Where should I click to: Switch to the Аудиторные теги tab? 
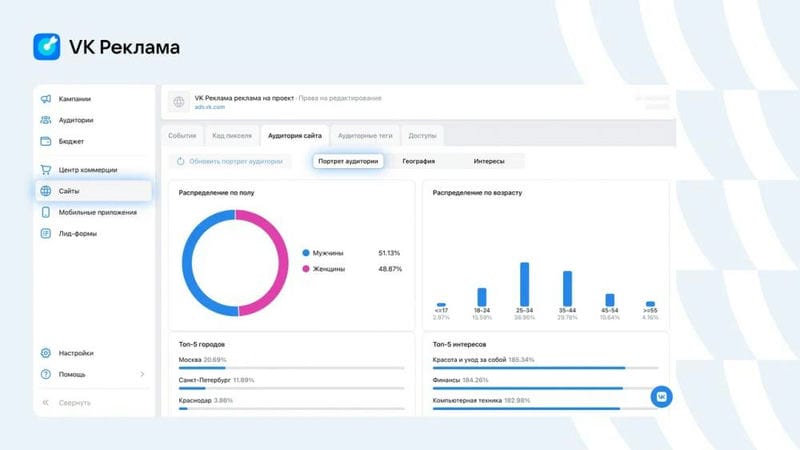[365, 136]
